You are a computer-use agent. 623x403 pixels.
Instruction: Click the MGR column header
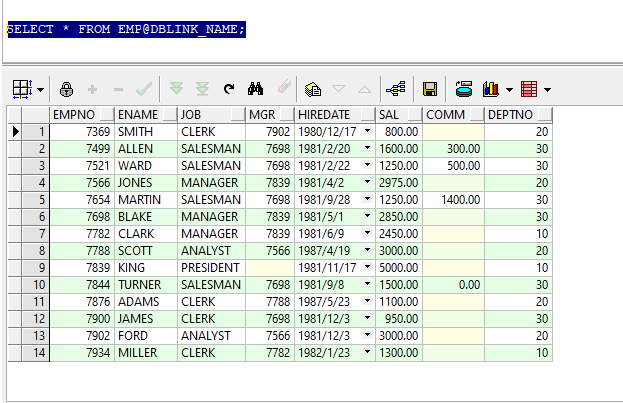(270, 114)
